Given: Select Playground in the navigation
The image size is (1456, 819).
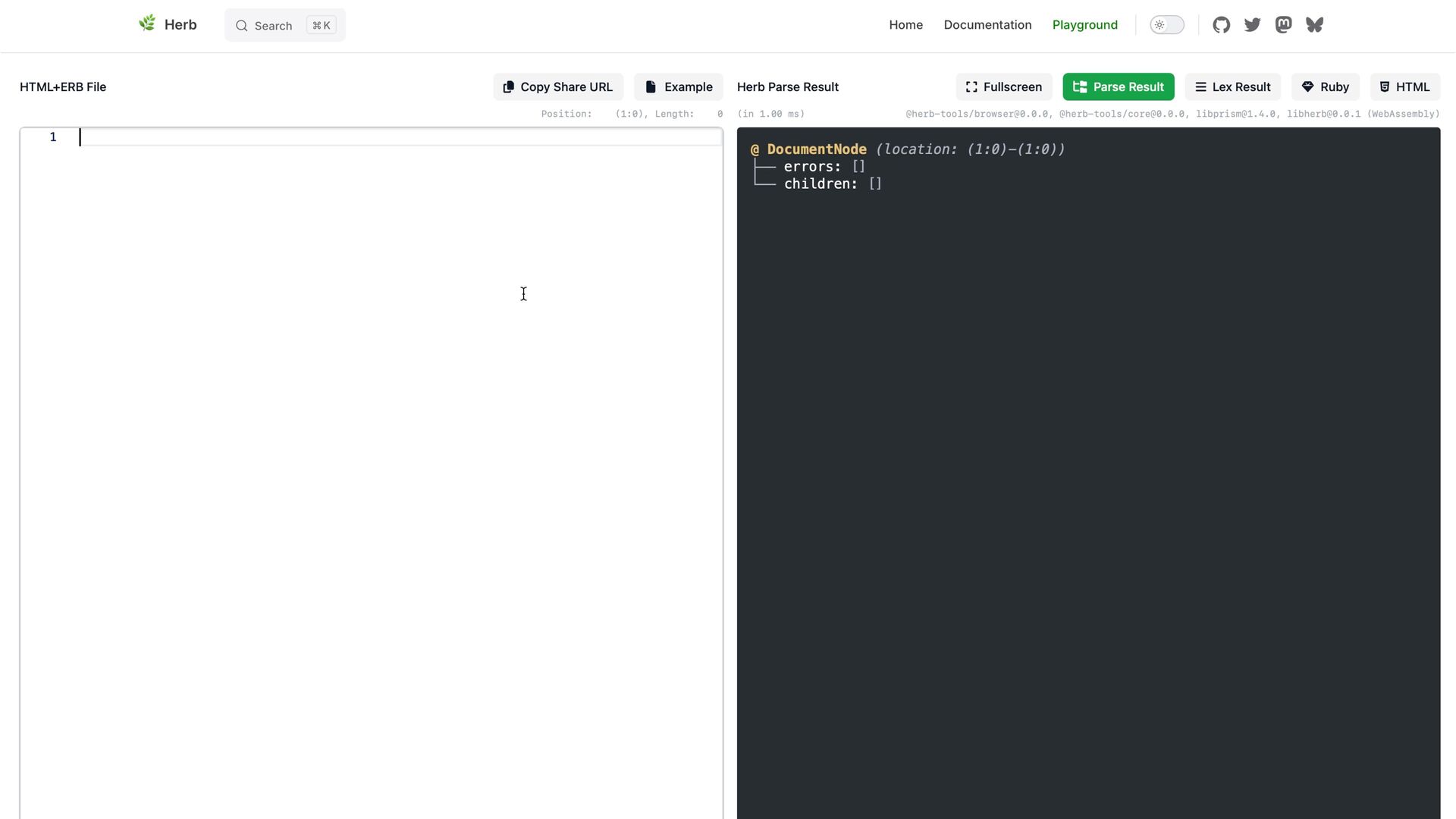Looking at the screenshot, I should [1084, 25].
